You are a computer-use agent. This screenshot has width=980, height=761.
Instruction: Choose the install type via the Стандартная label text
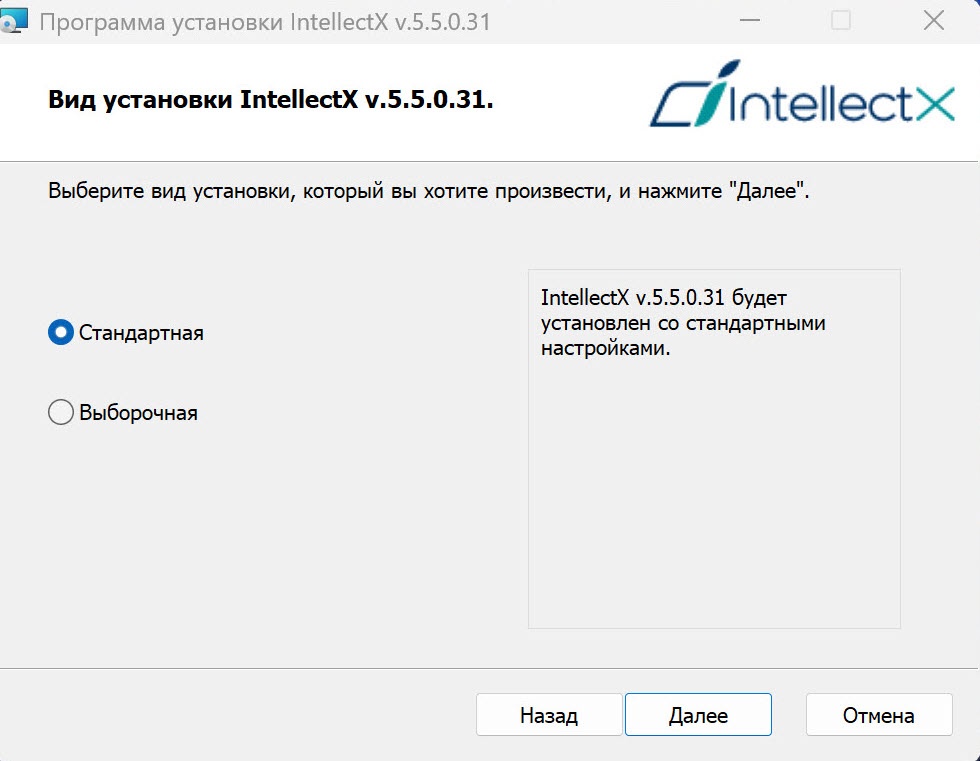tap(141, 333)
